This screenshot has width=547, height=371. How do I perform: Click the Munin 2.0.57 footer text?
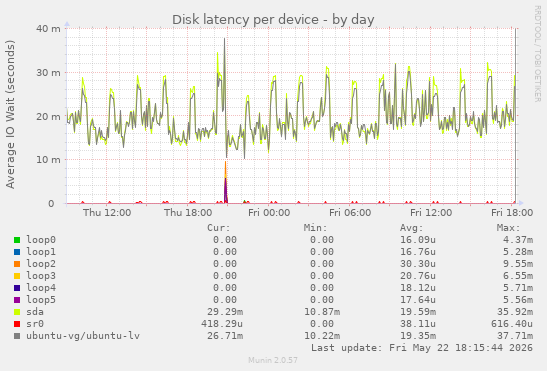click(273, 360)
